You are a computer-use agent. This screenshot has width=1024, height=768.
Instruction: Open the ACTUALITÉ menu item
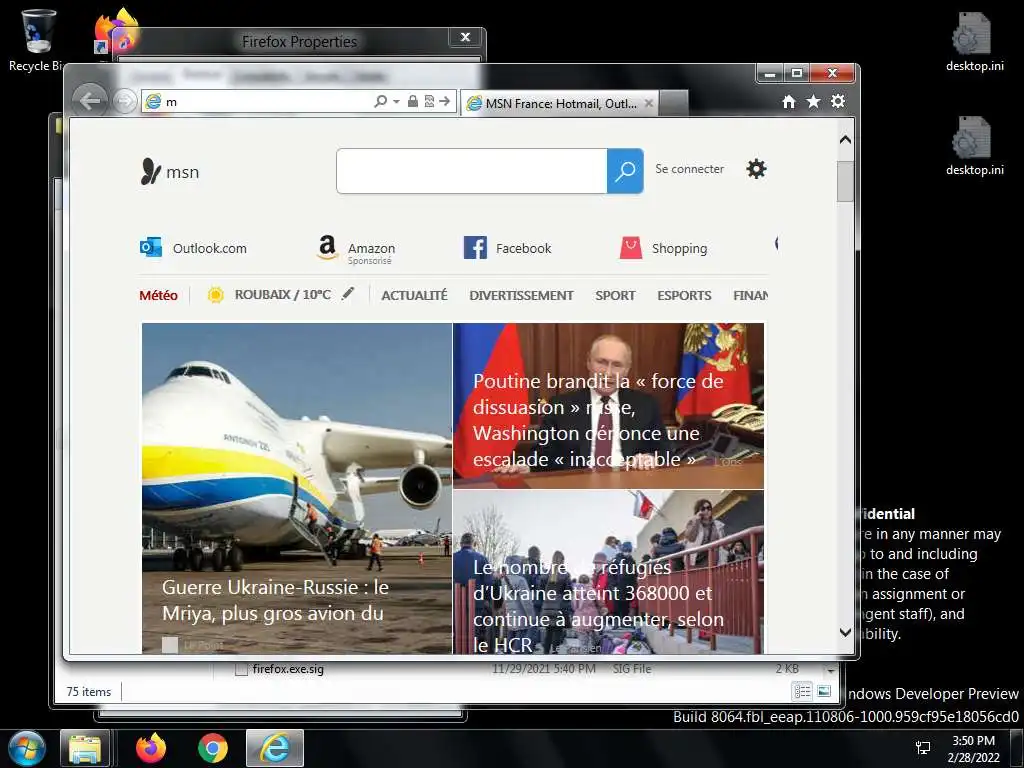(414, 295)
